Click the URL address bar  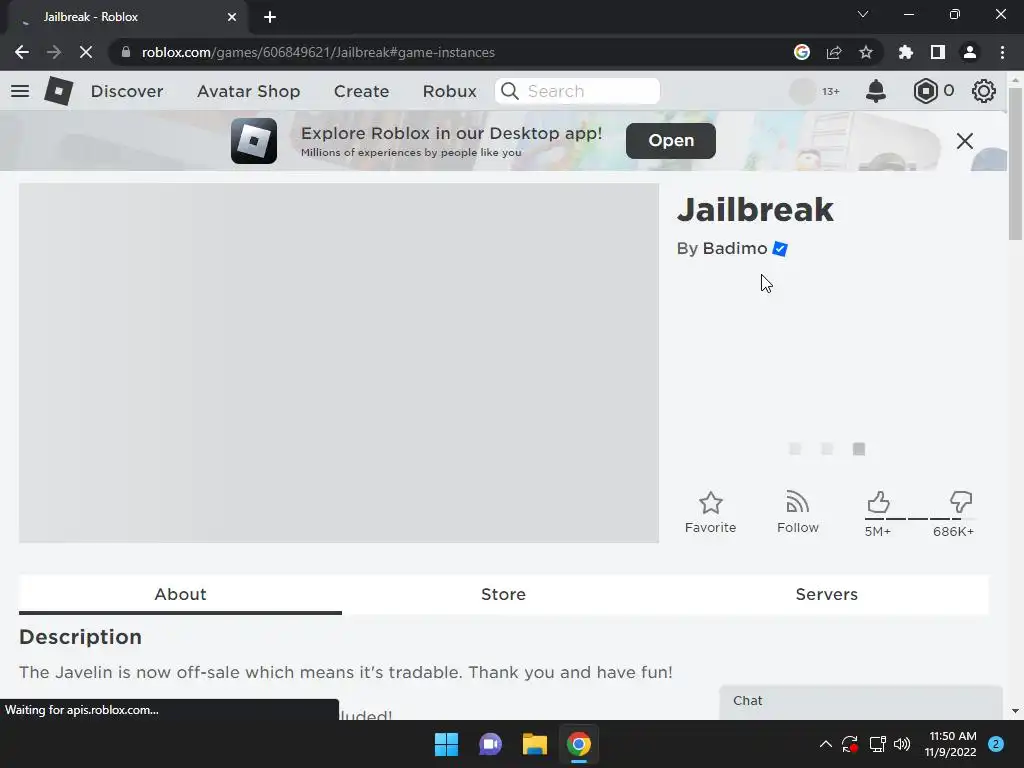451,52
